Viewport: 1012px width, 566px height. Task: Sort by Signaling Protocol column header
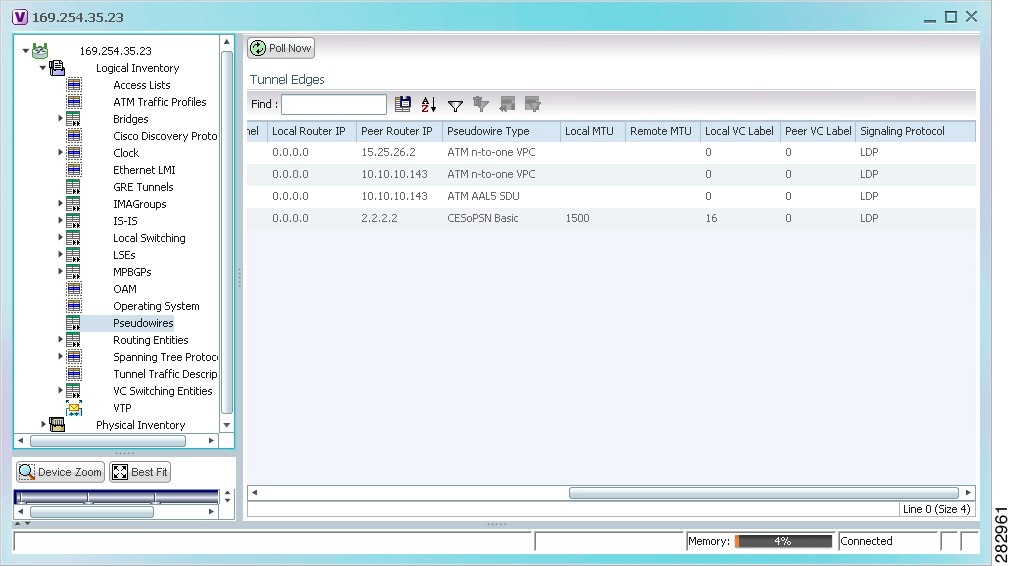tap(915, 131)
